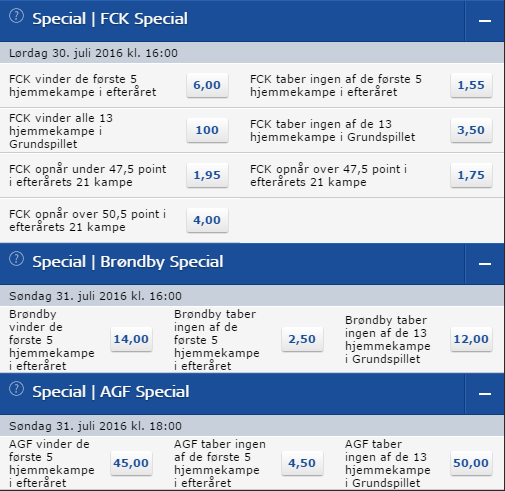Select odds 6,00 FCK wins first 5
The height and width of the screenshot is (491, 505).
207,85
